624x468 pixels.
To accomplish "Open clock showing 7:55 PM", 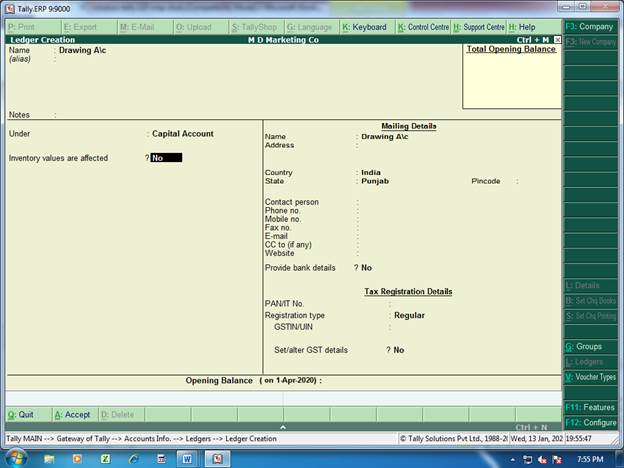I will point(590,459).
